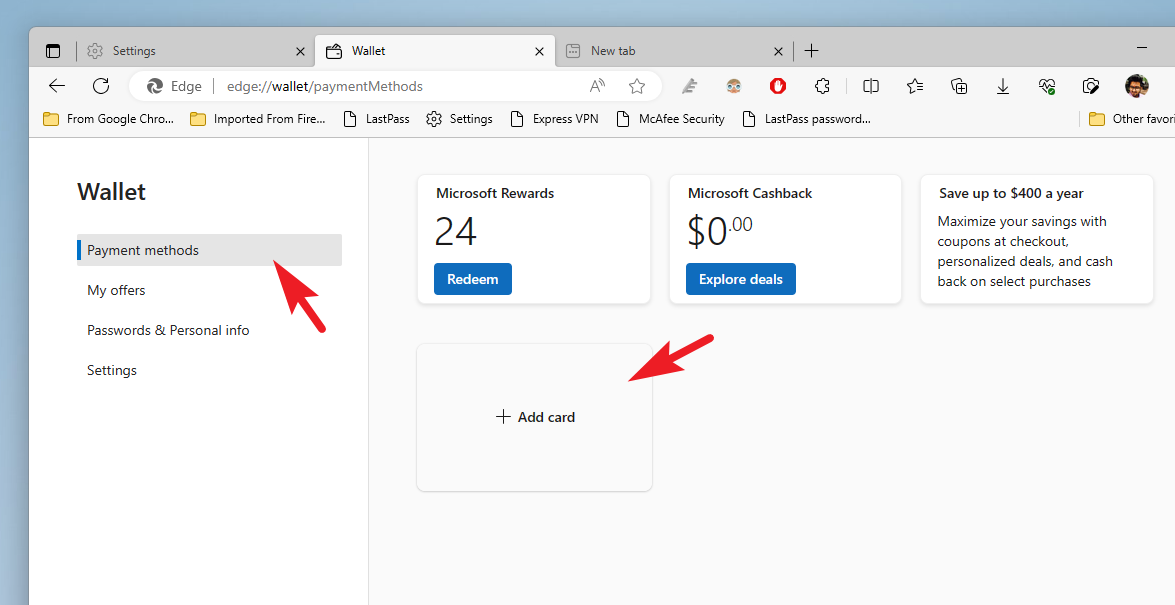Open the Extensions puzzle icon

coord(822,86)
